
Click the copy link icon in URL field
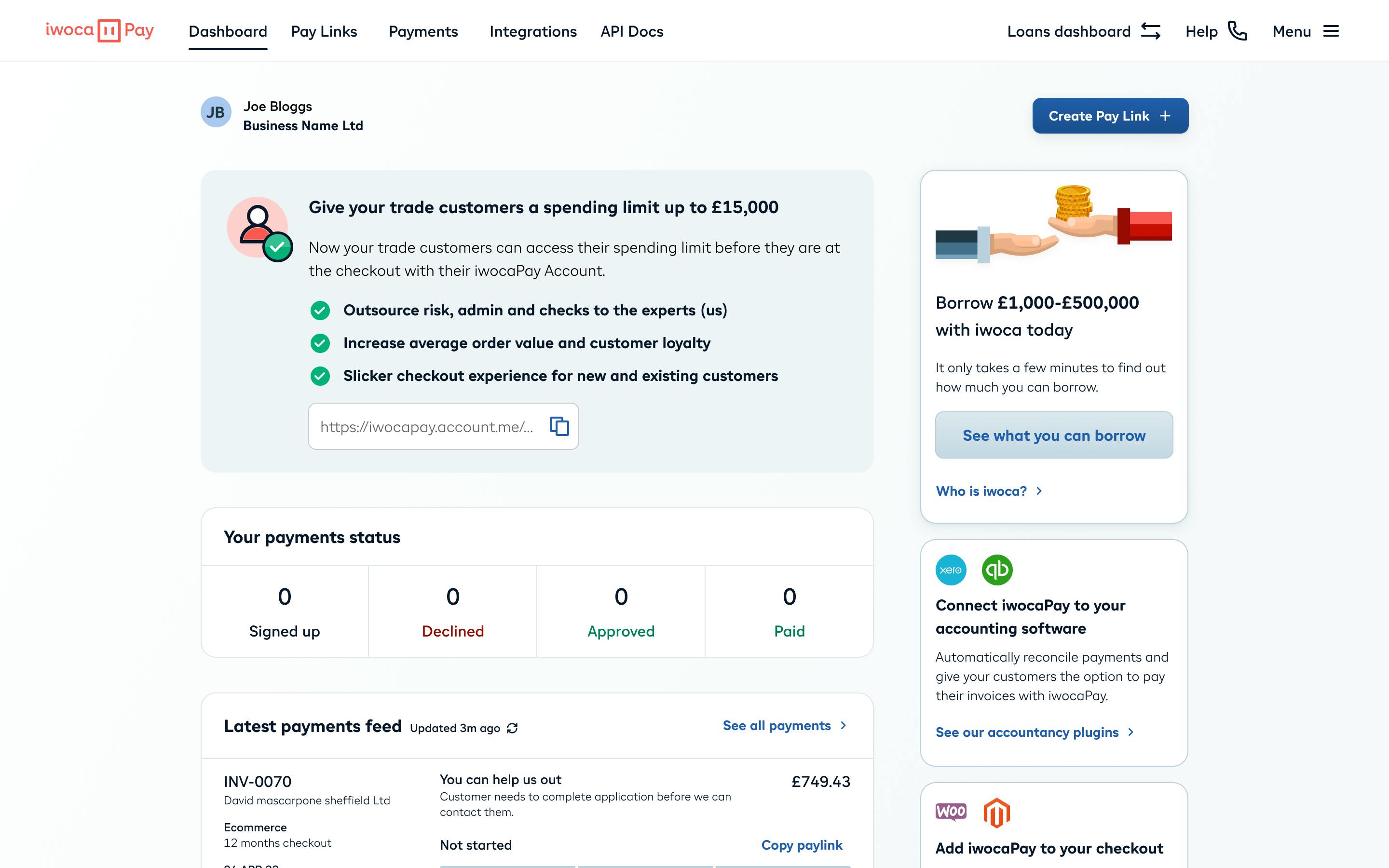559,426
